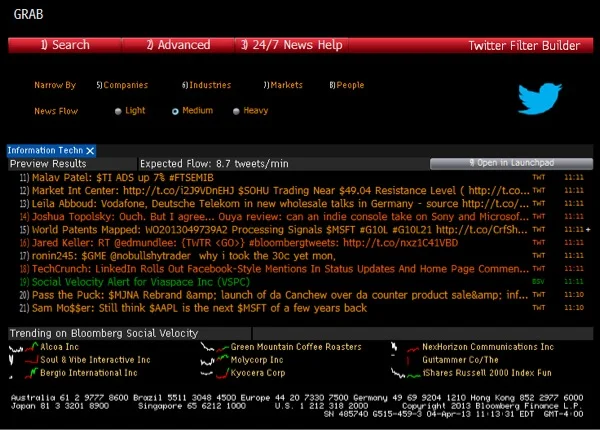Remove the Information Techn filter tag
This screenshot has height=430, width=600.
(90, 151)
